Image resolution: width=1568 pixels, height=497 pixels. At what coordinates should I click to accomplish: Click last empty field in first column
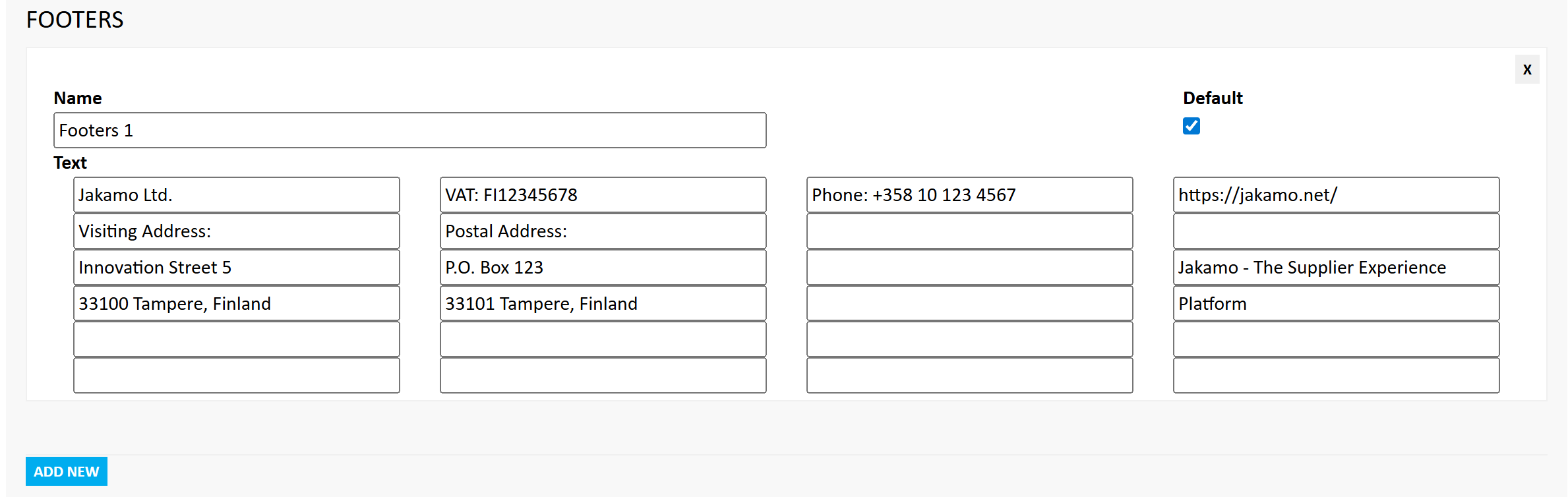[x=237, y=375]
